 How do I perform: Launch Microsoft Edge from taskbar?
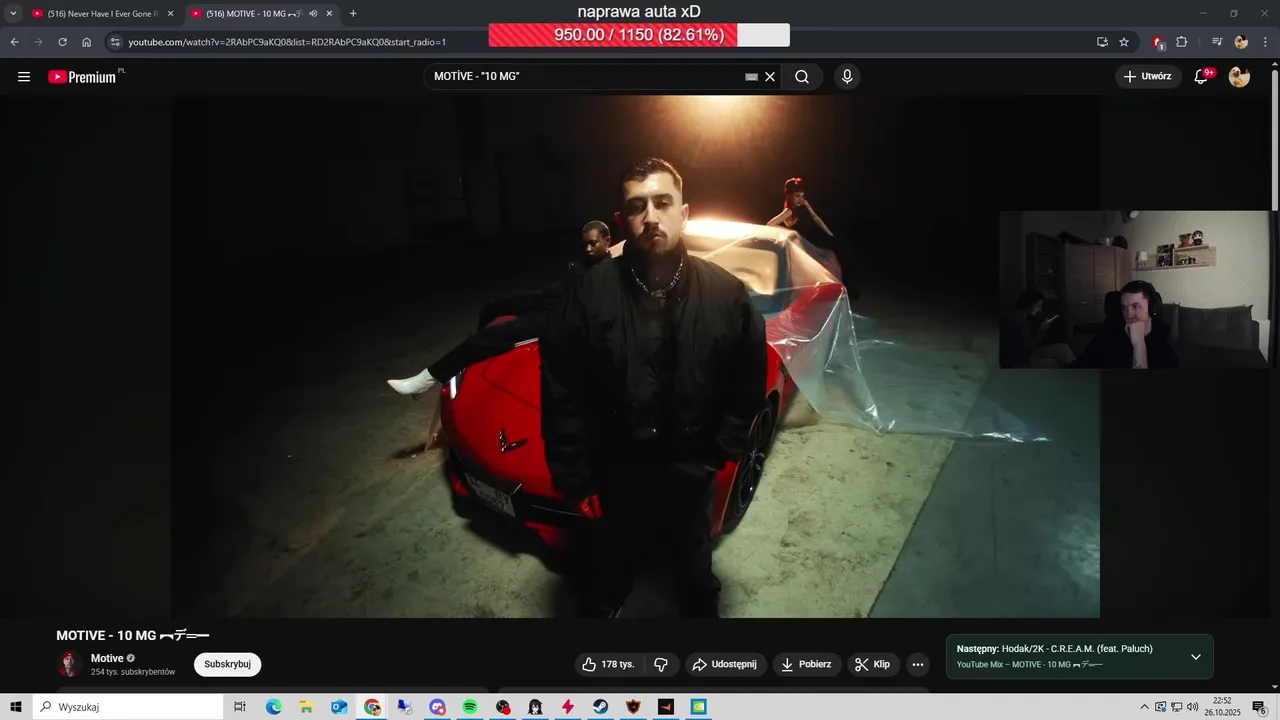coord(273,707)
